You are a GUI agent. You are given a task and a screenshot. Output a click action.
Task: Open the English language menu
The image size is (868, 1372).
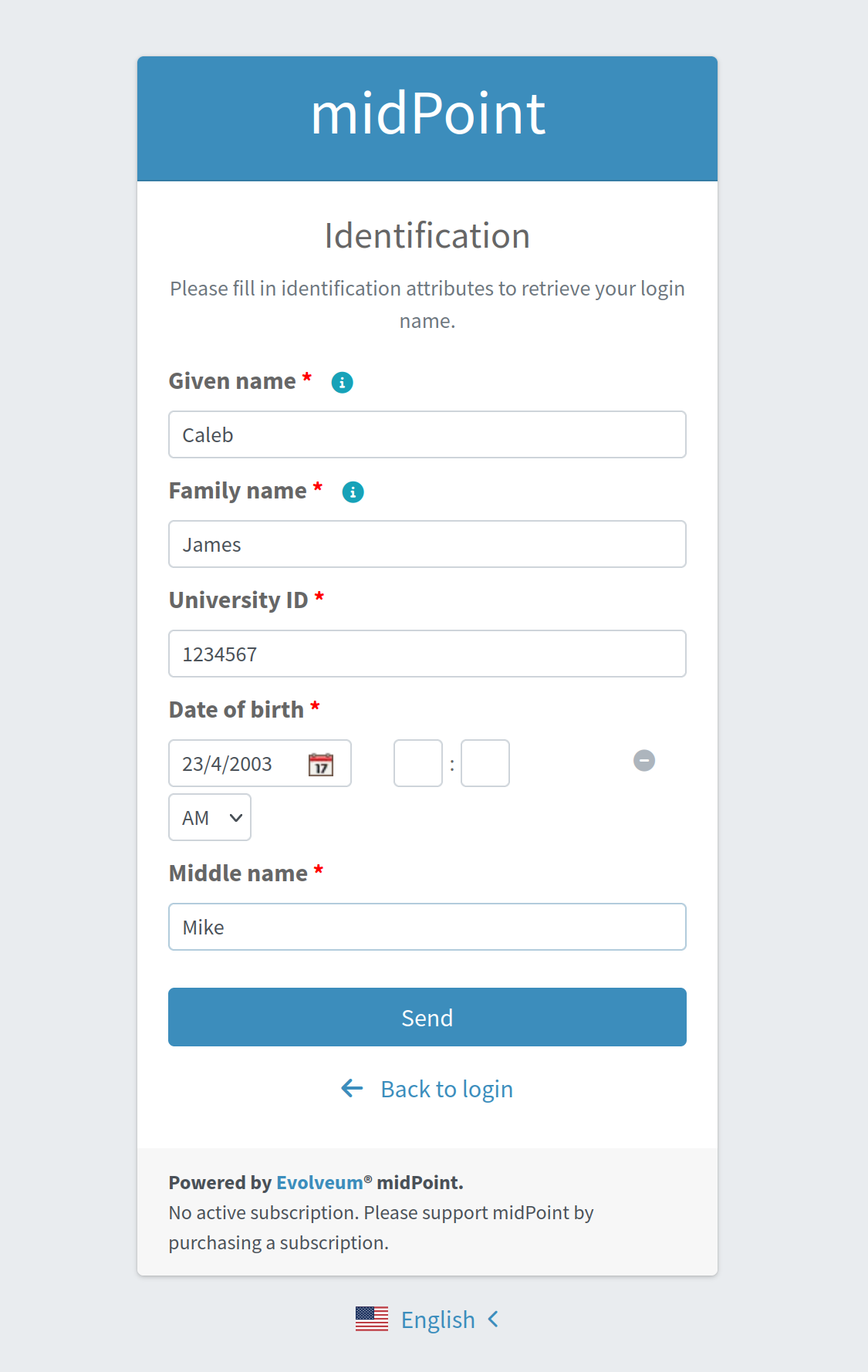437,1320
